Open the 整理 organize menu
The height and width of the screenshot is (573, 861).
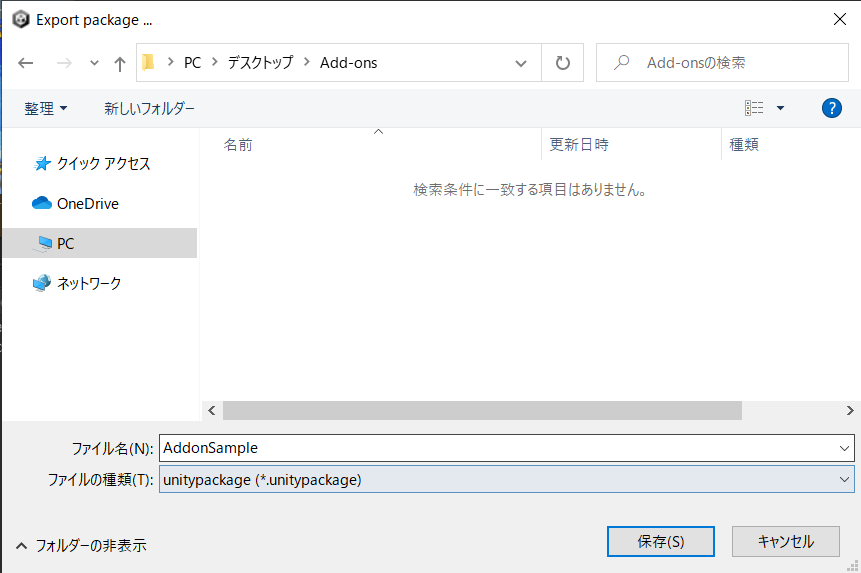pos(46,108)
